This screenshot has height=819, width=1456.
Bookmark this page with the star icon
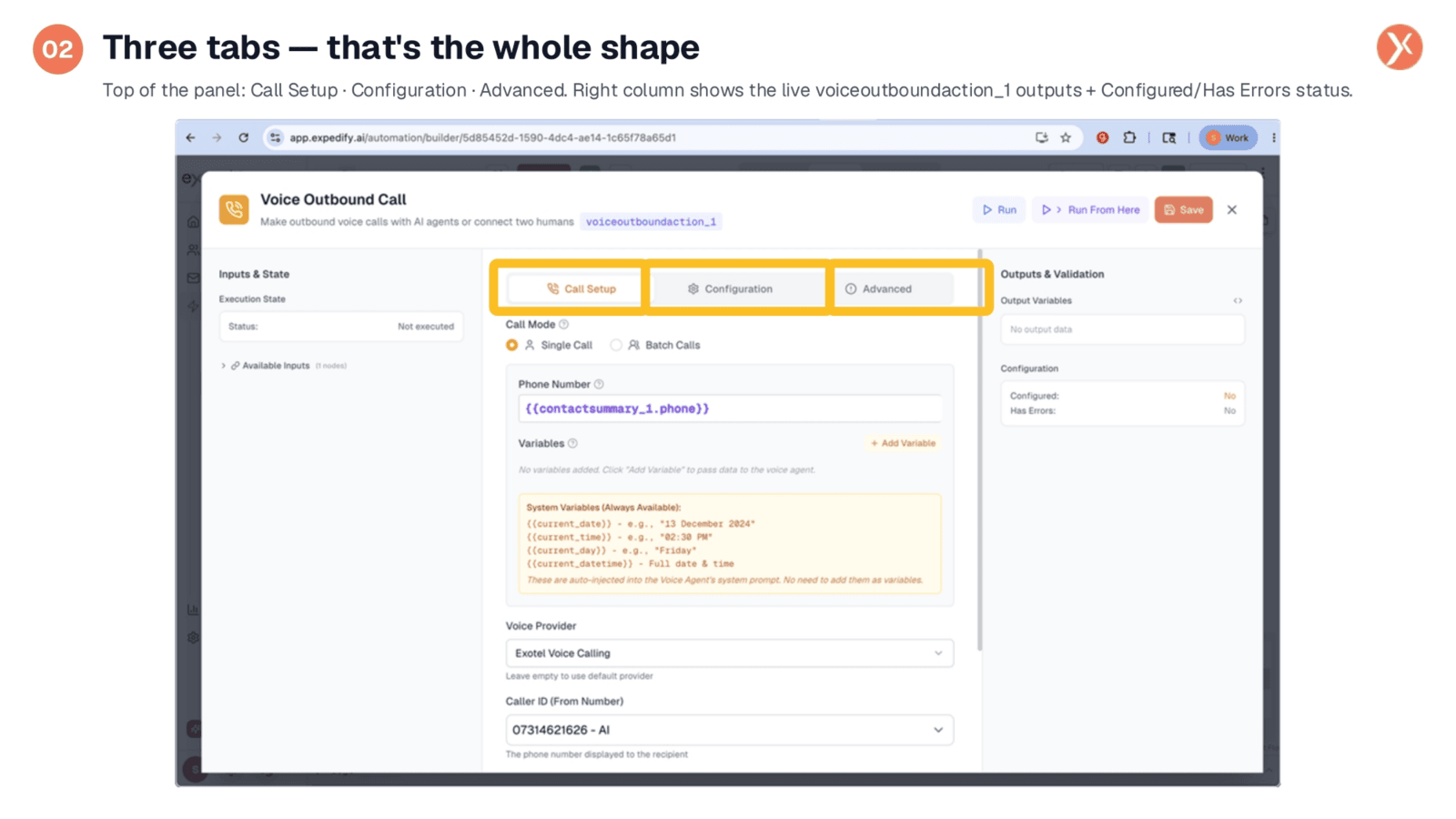pyautogui.click(x=1066, y=137)
